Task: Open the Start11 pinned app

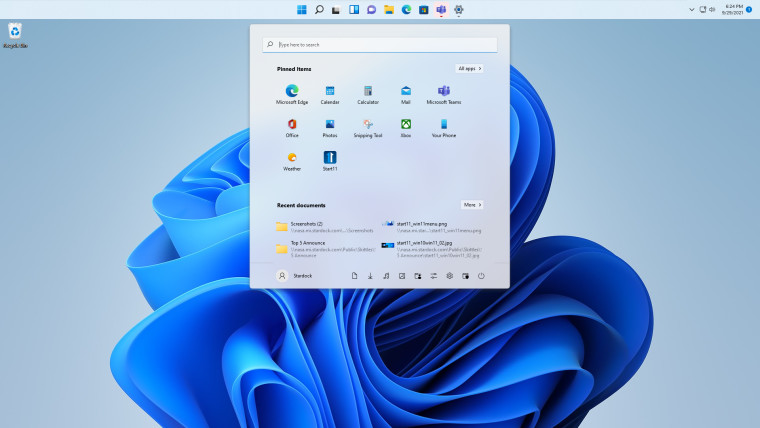Action: click(330, 158)
